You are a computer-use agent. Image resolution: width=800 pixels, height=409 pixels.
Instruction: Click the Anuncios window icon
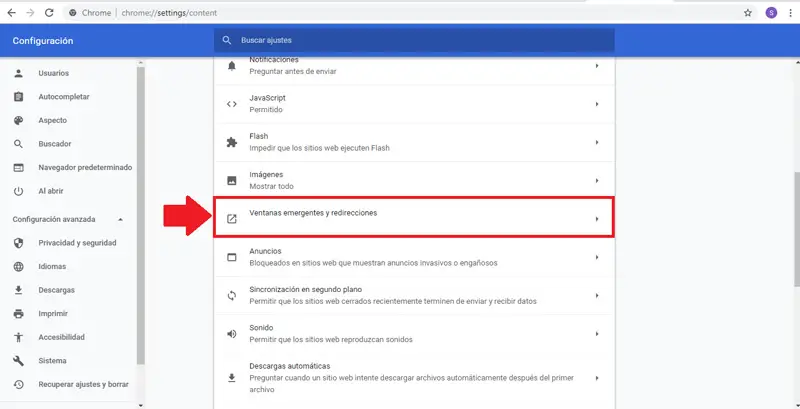tap(232, 257)
